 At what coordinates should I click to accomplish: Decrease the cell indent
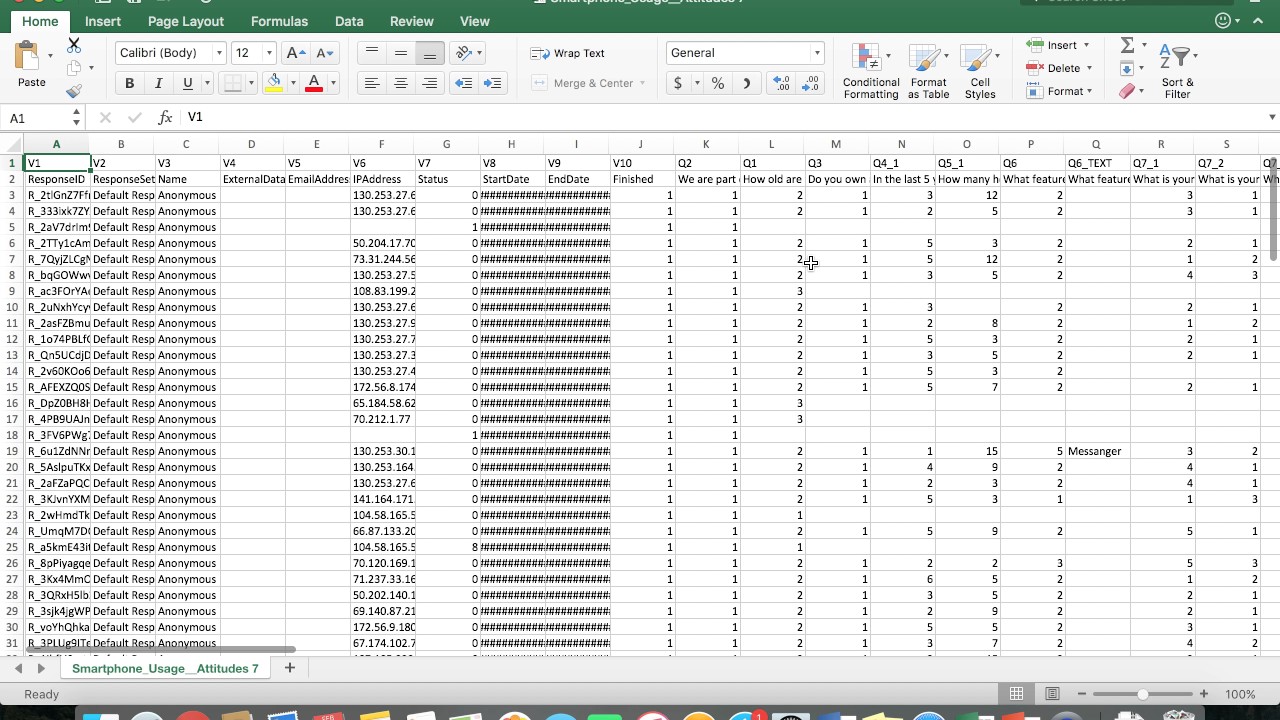coord(463,83)
